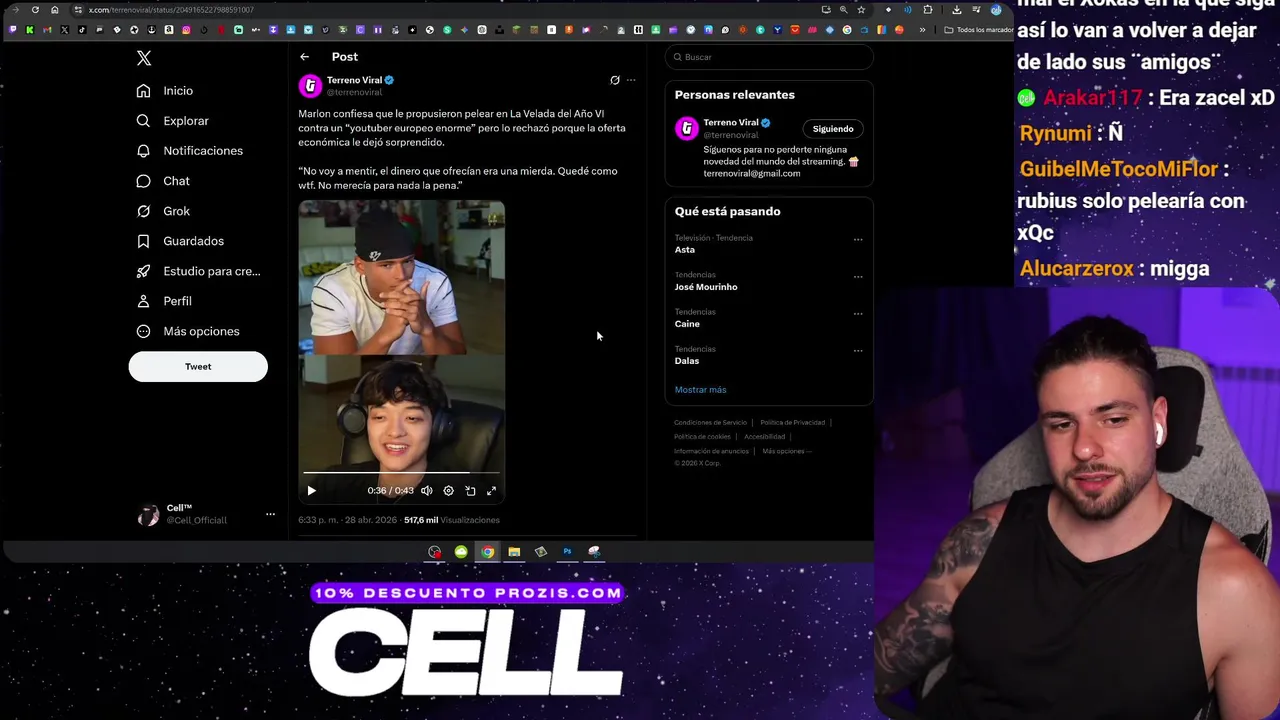Click the rocket icon for Estudio
Viewport: 1280px width, 720px height.
tap(143, 271)
